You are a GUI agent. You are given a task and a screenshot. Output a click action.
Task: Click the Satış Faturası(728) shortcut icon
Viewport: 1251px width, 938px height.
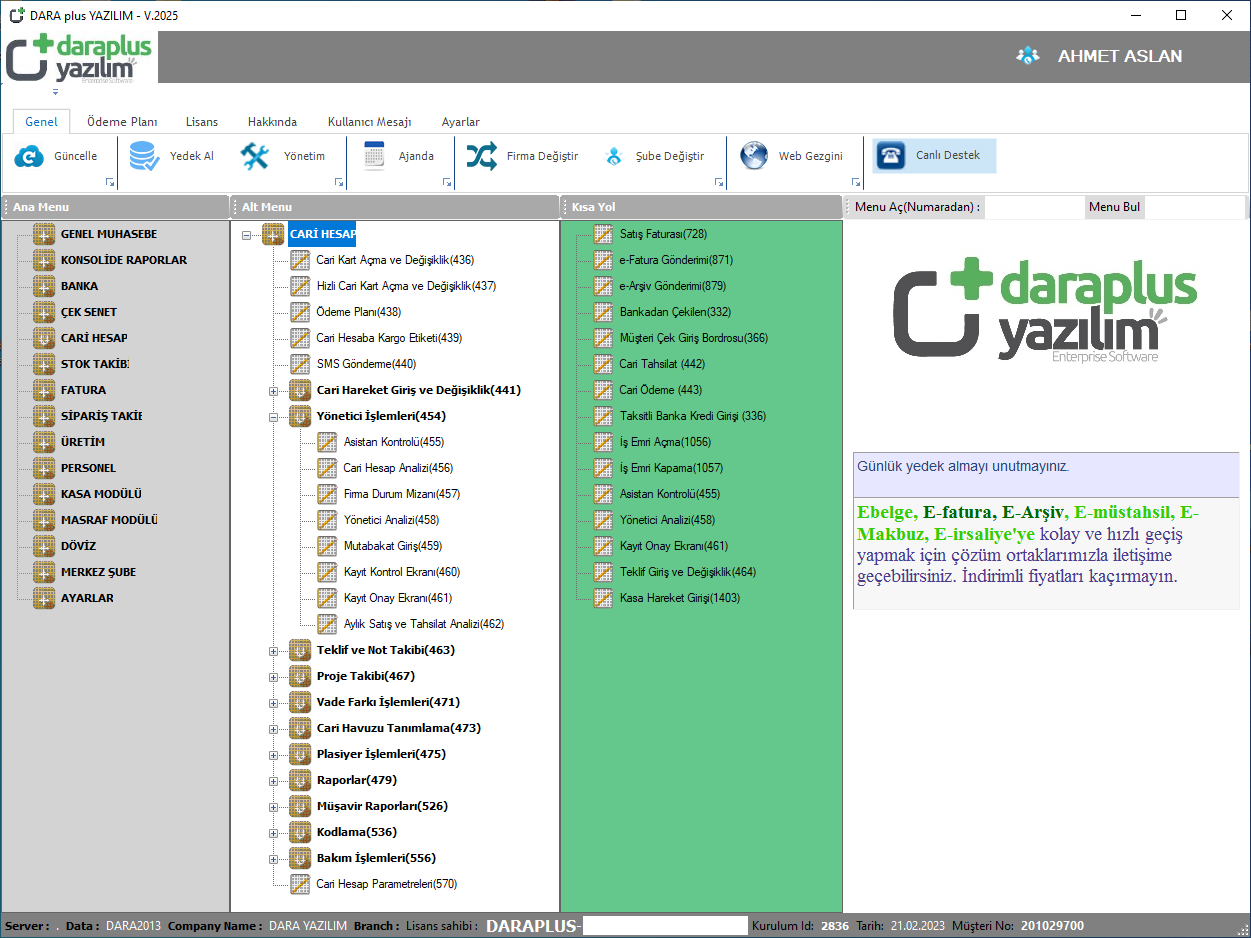point(603,234)
